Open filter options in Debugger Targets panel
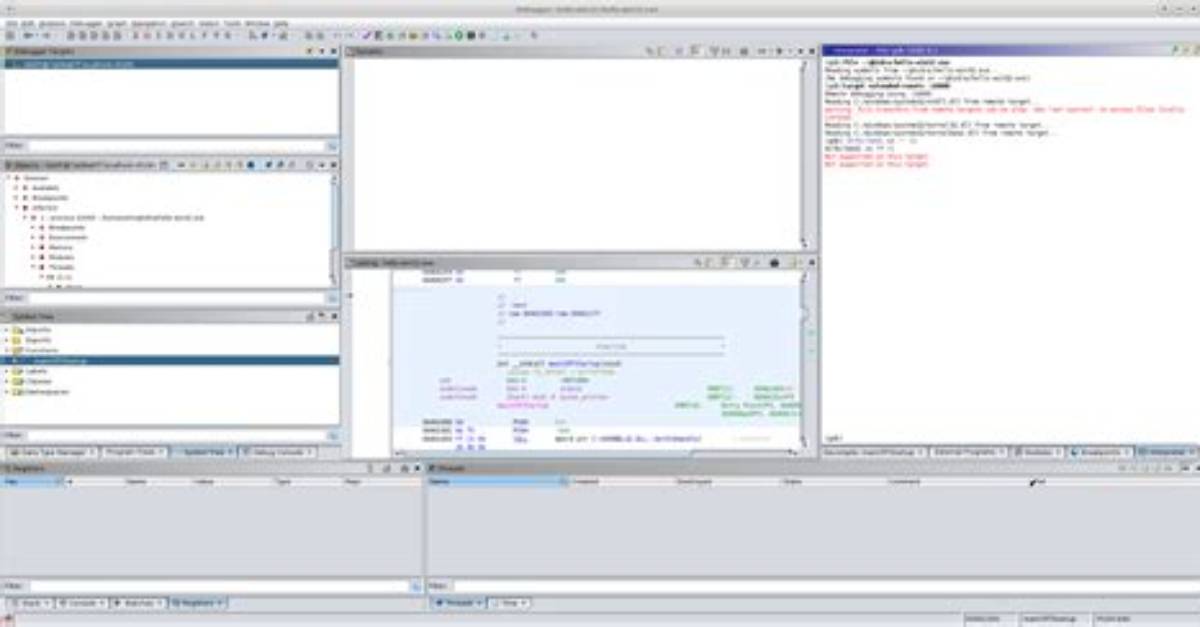Image resolution: width=1200 pixels, height=627 pixels. [333, 146]
